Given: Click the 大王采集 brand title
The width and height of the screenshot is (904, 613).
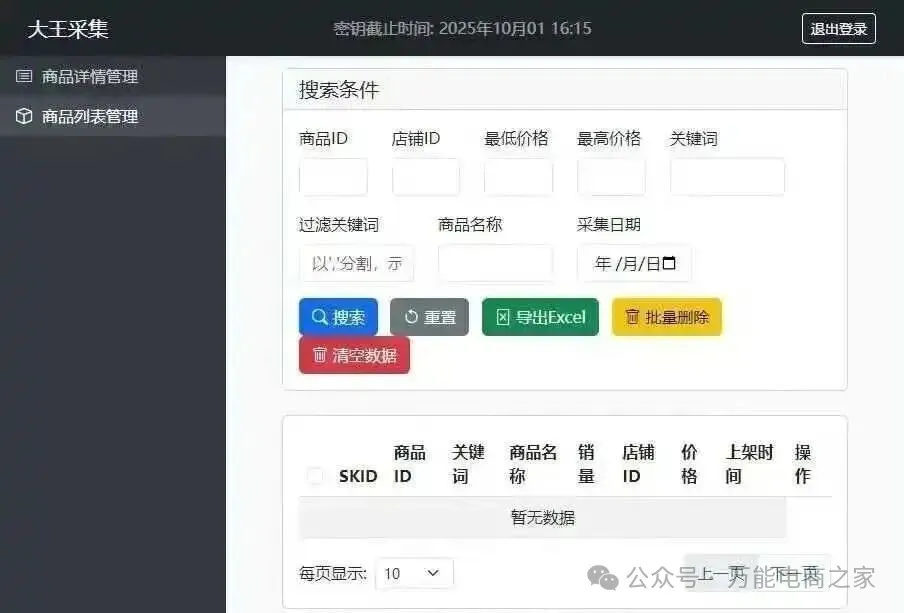Looking at the screenshot, I should pos(68,29).
